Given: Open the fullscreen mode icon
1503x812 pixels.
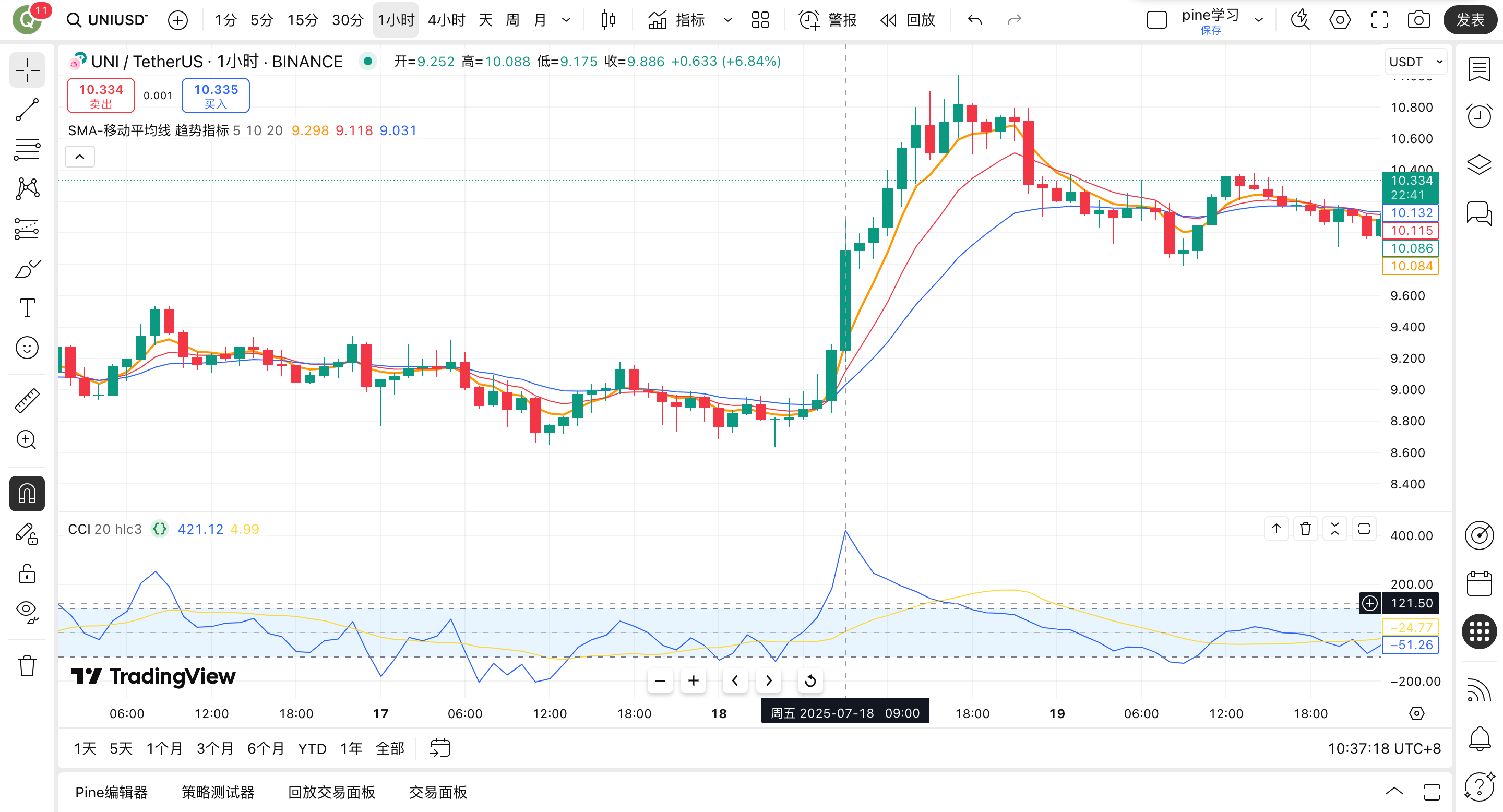Looking at the screenshot, I should point(1379,20).
